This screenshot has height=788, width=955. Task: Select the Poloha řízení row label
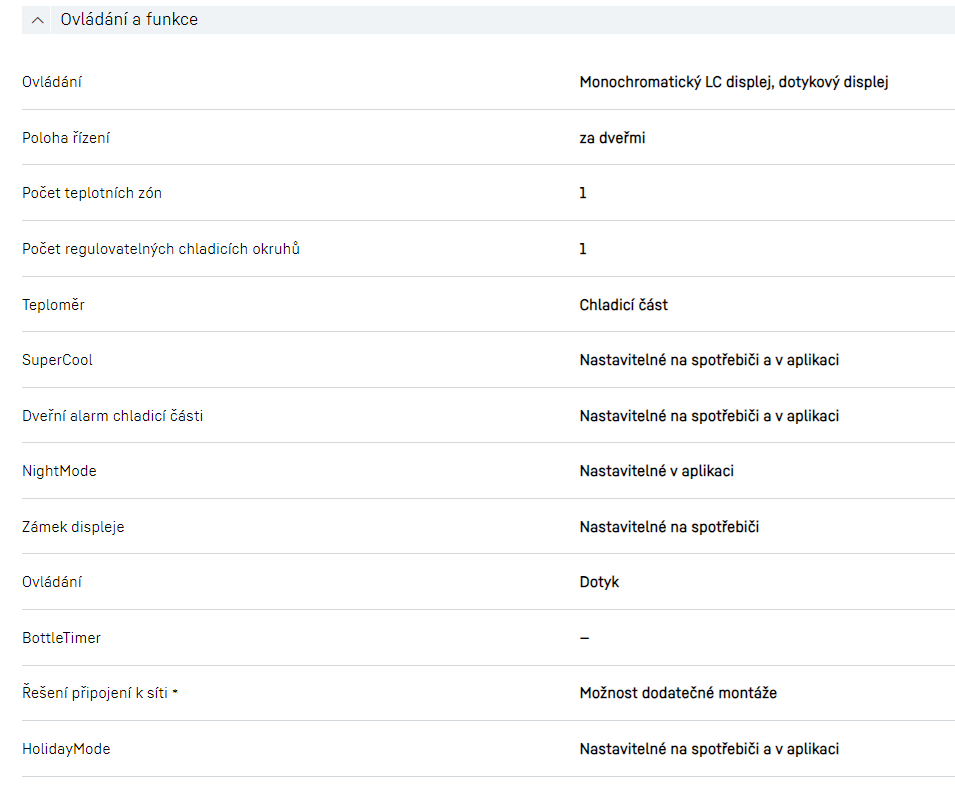(66, 138)
